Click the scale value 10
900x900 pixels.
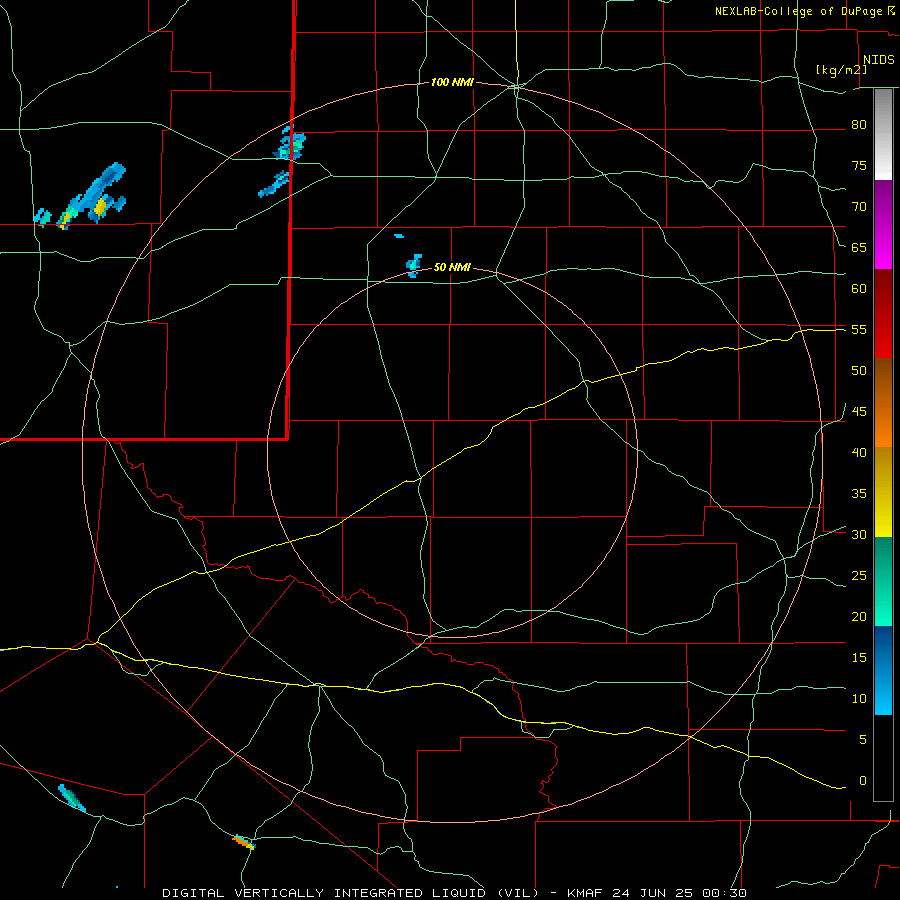859,699
